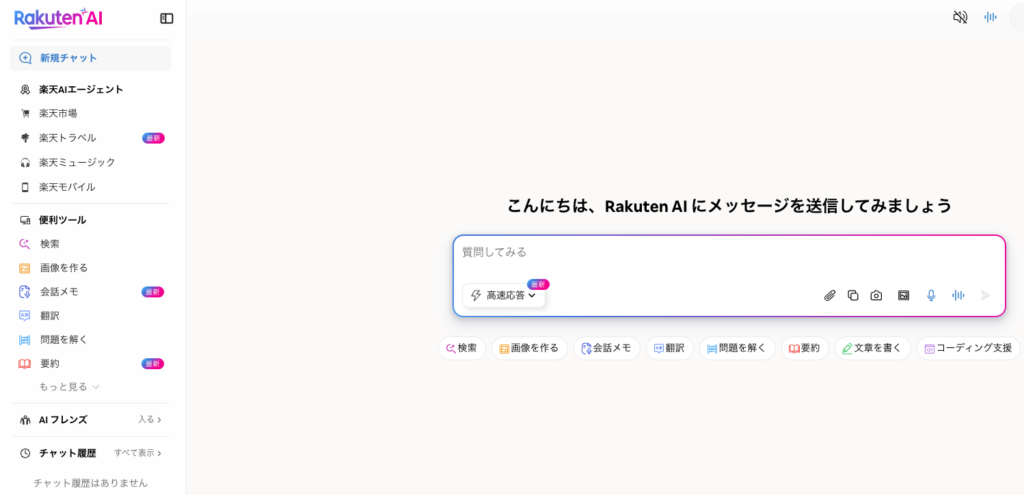The image size is (1024, 495).
Task: Click the image upload icon in input bar
Action: click(903, 295)
